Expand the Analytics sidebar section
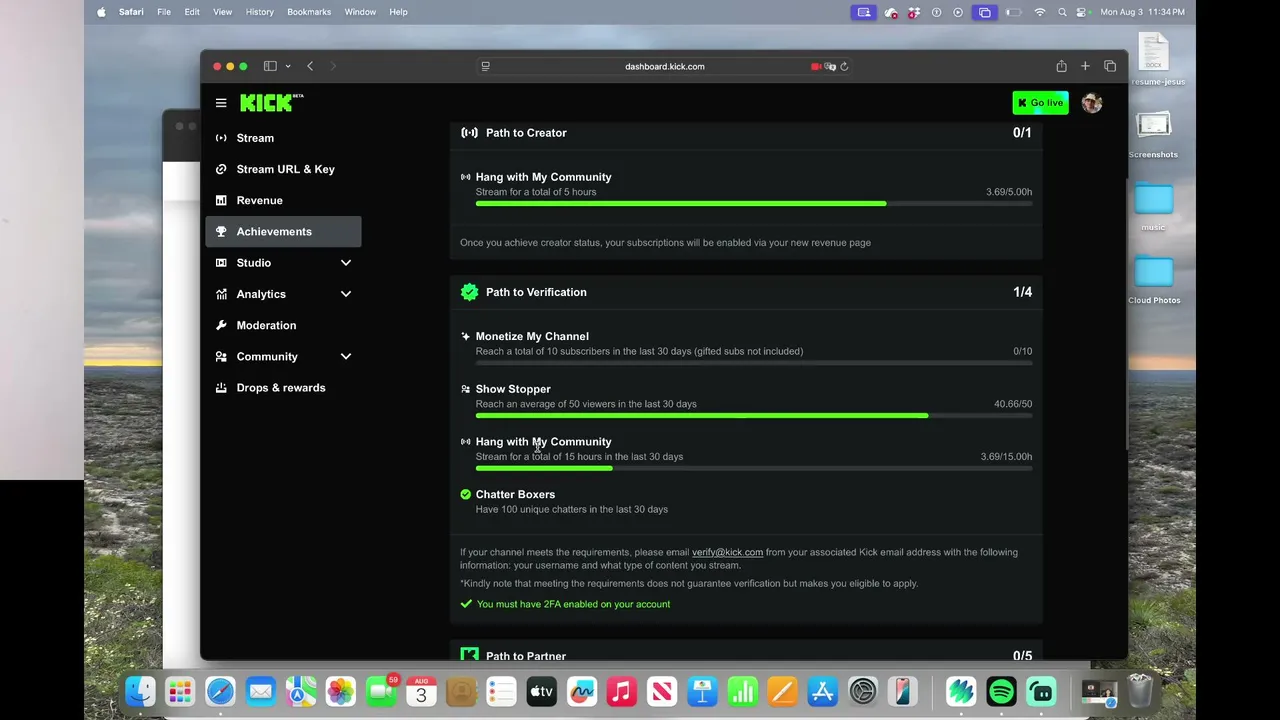 click(346, 294)
